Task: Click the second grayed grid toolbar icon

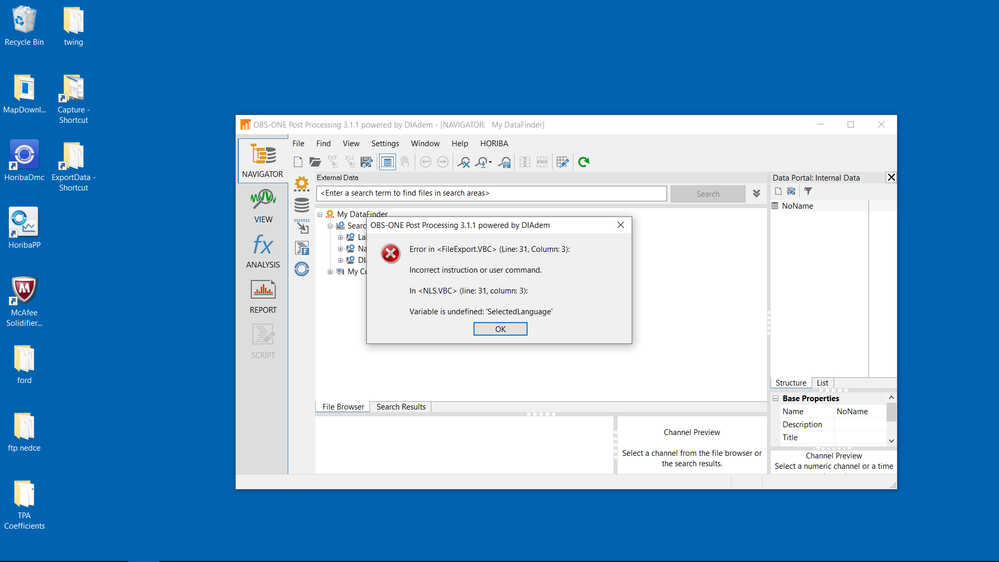Action: click(542, 162)
